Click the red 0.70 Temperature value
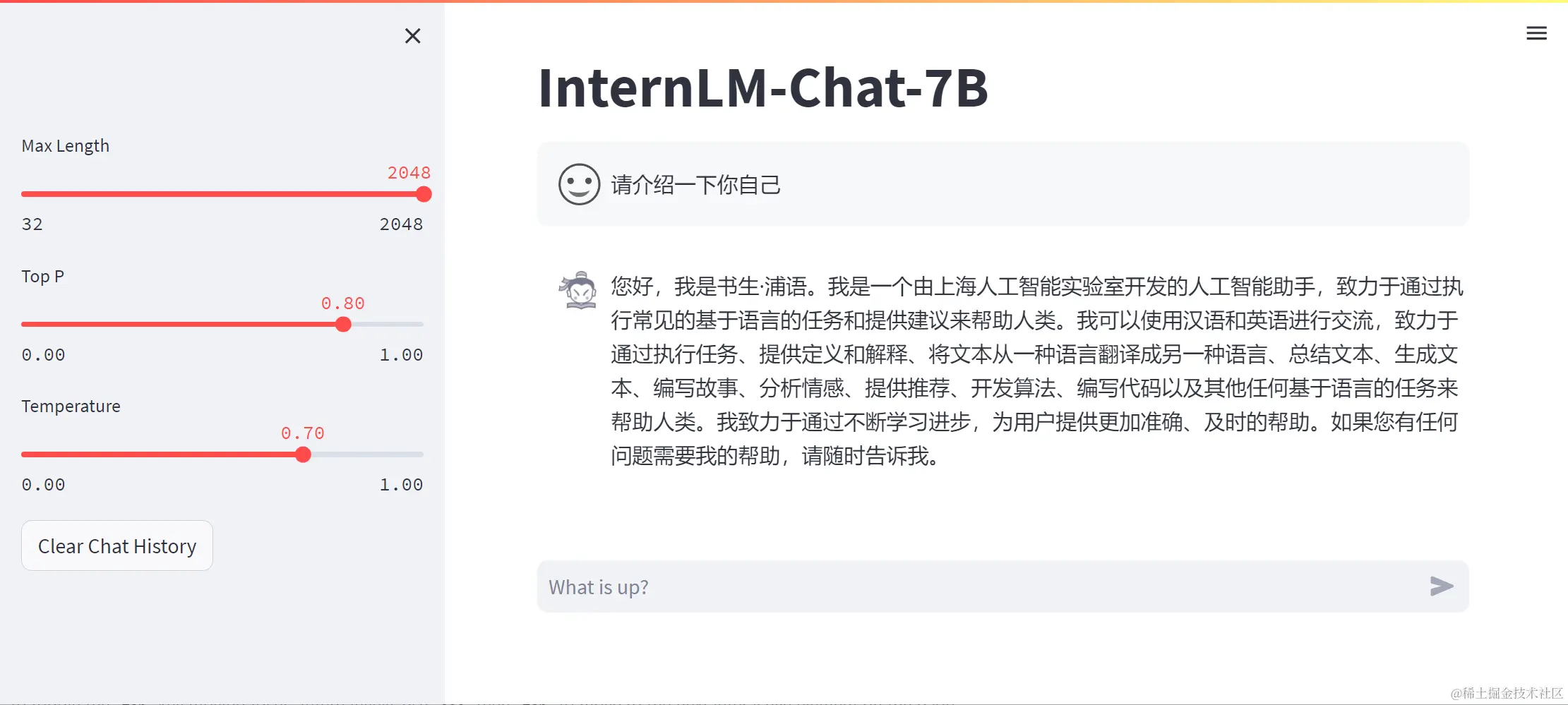 pyautogui.click(x=303, y=433)
